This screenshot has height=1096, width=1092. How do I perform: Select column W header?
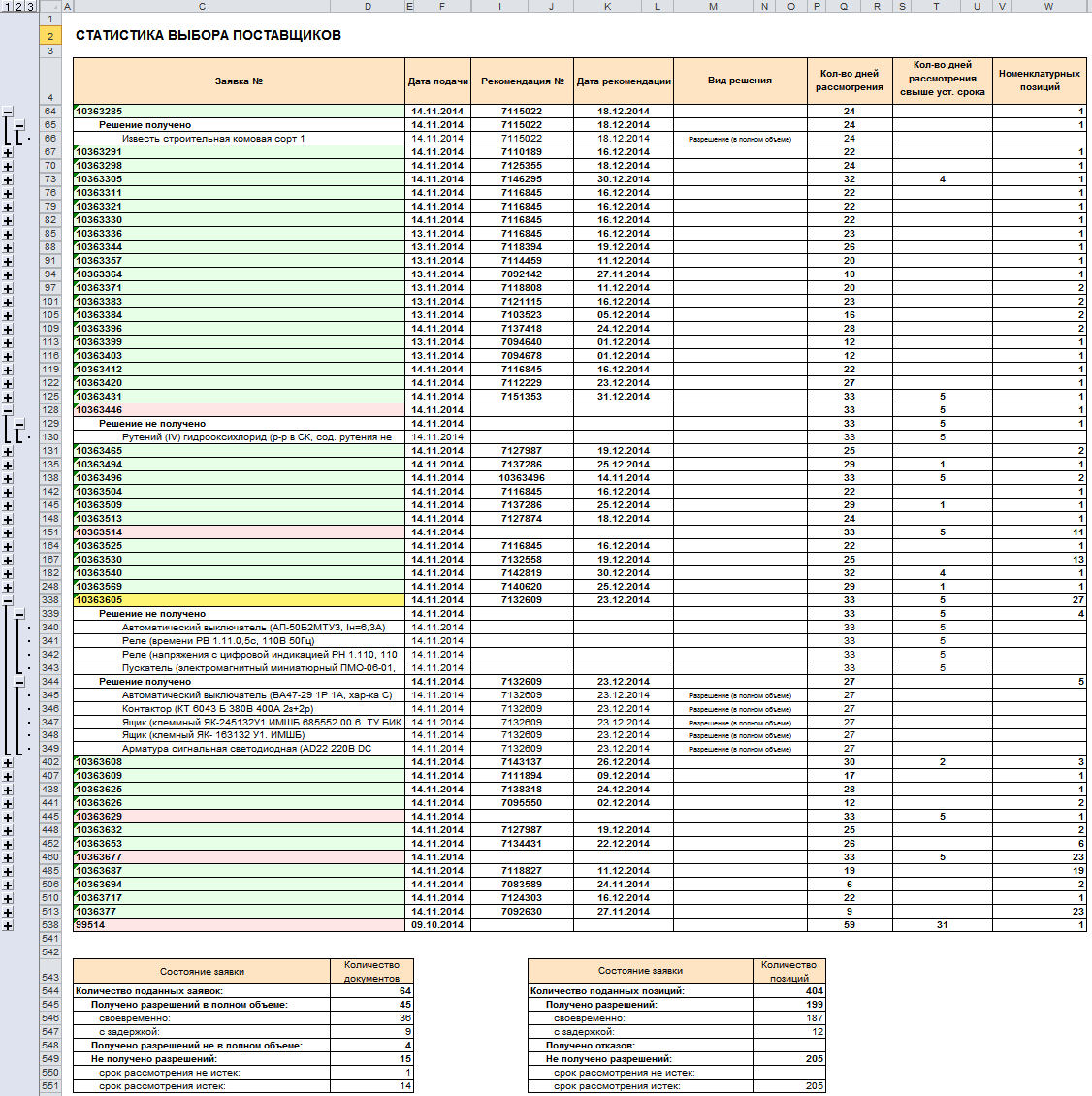(x=1048, y=6)
